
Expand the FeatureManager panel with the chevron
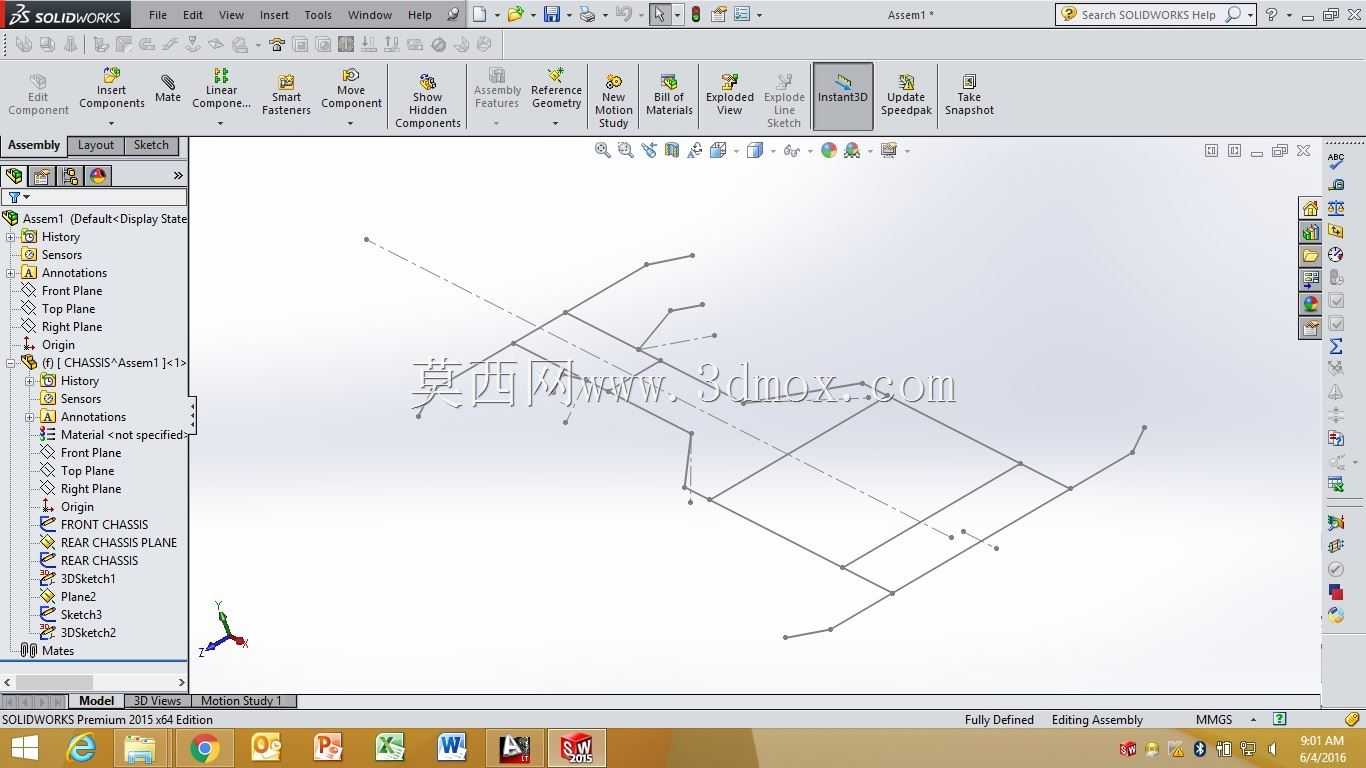(x=178, y=176)
